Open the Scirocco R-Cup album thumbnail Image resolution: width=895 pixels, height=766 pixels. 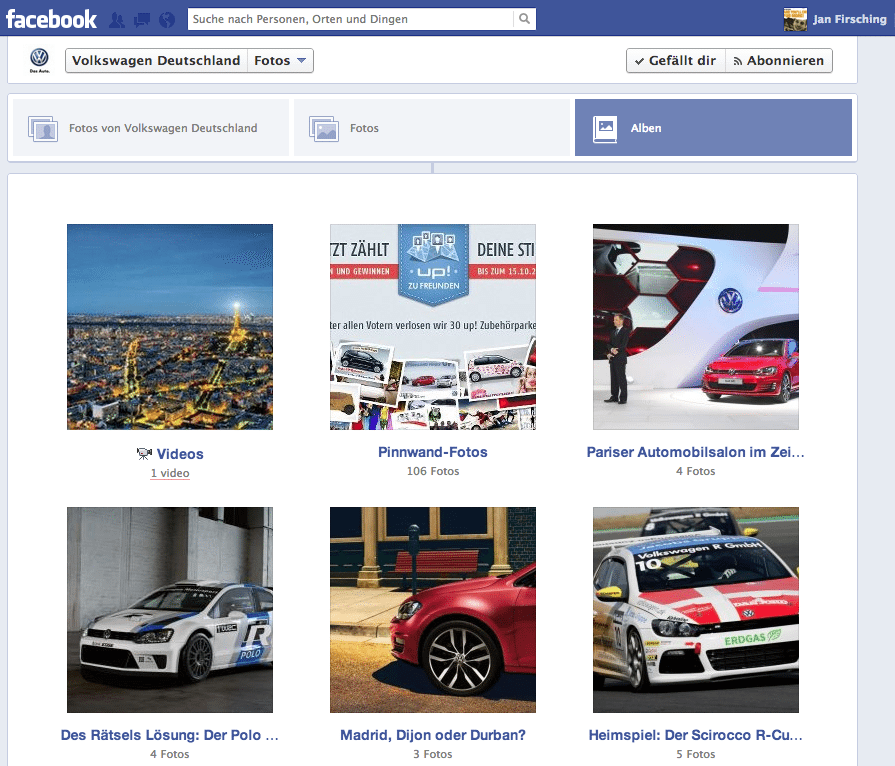696,610
